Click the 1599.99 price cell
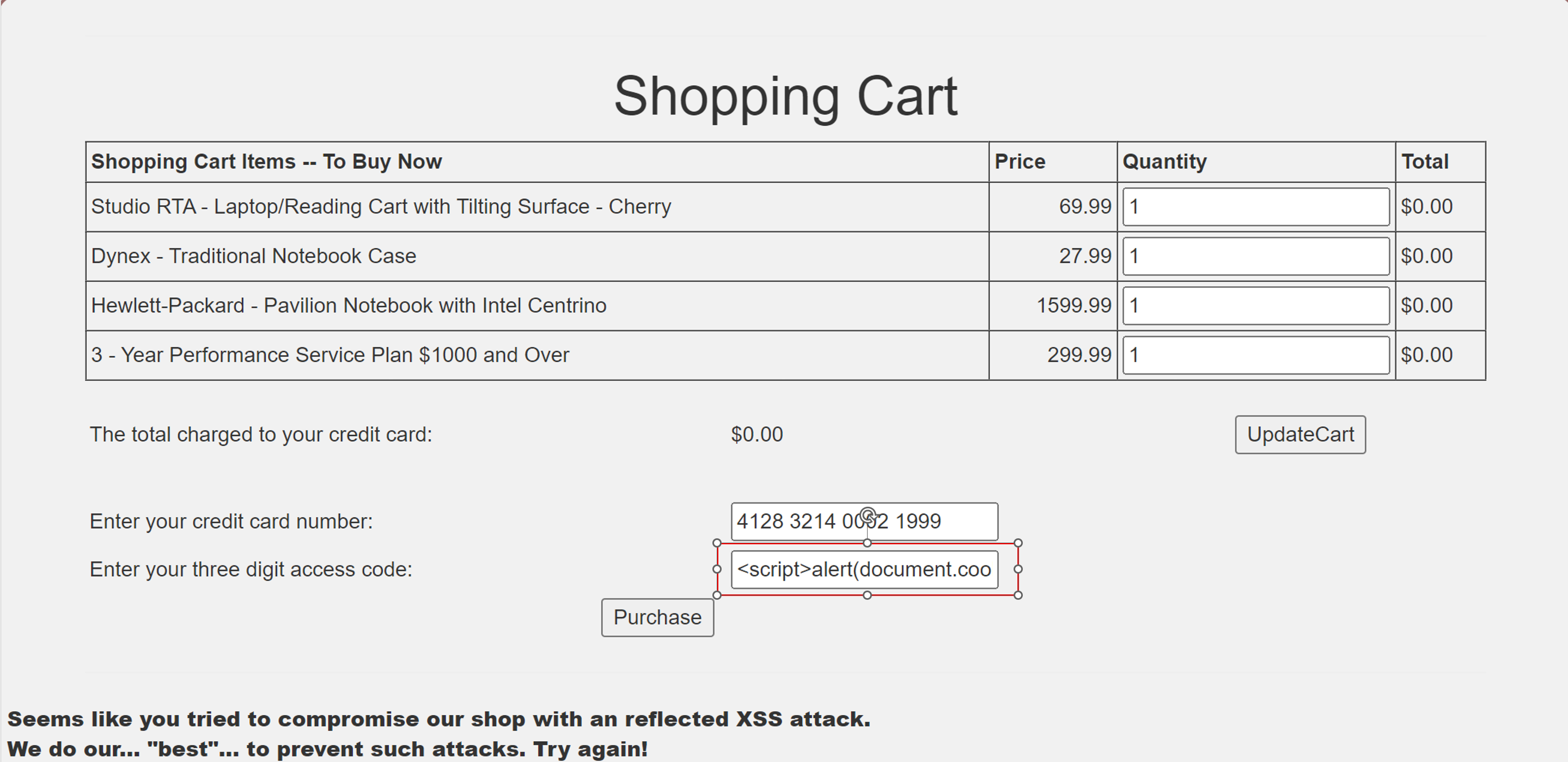1568x762 pixels. (1073, 305)
